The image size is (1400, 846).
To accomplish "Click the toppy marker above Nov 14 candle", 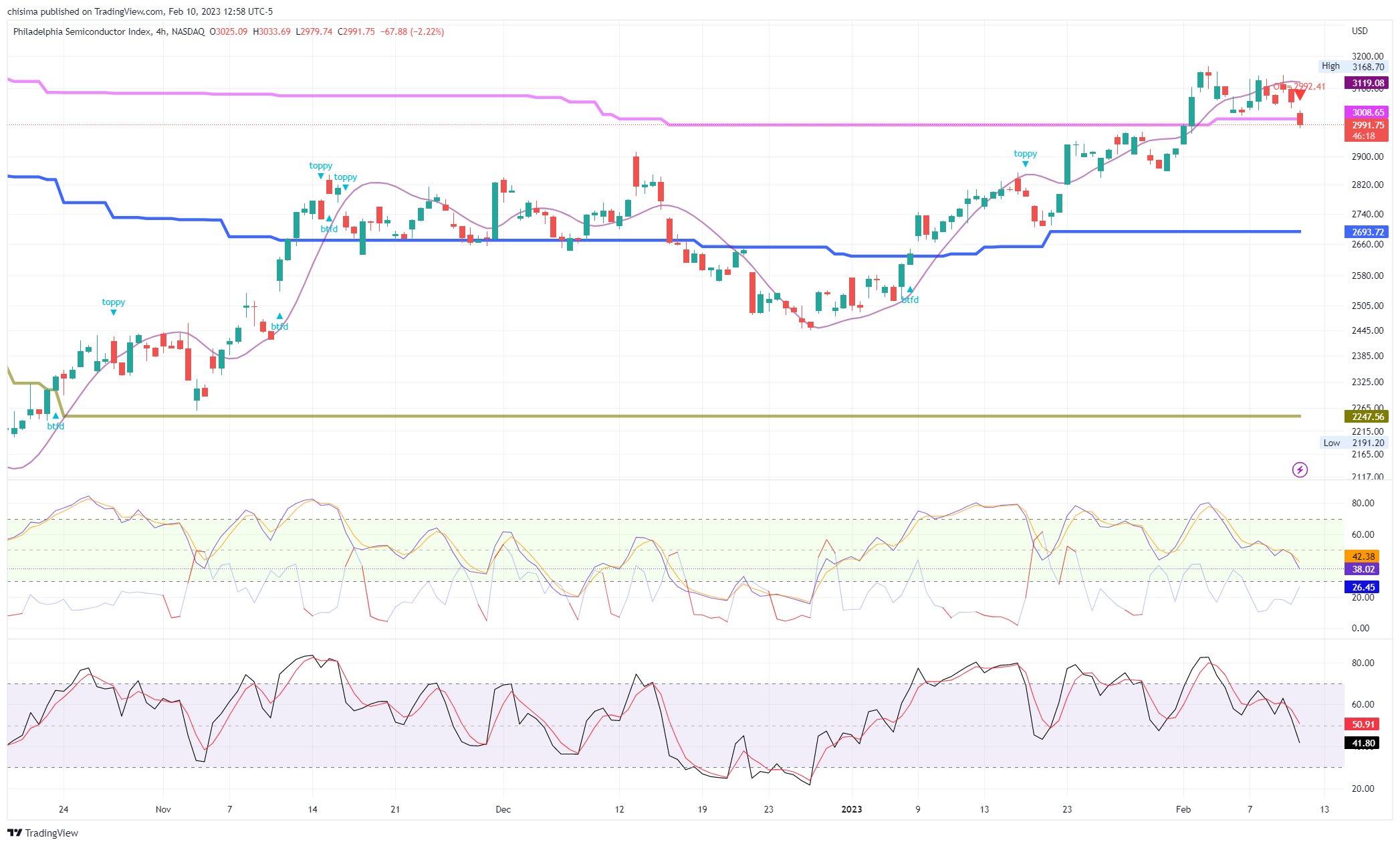I will (320, 176).
